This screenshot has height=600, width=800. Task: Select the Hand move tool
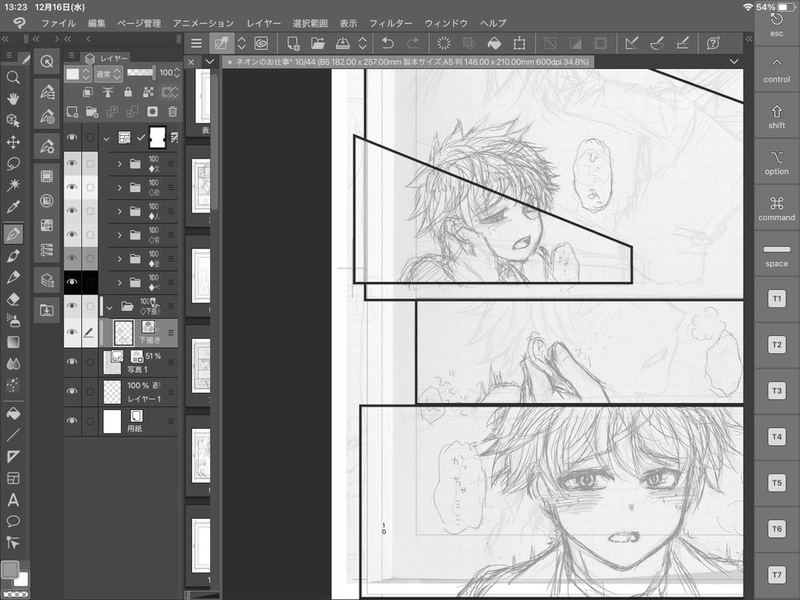pyautogui.click(x=13, y=98)
